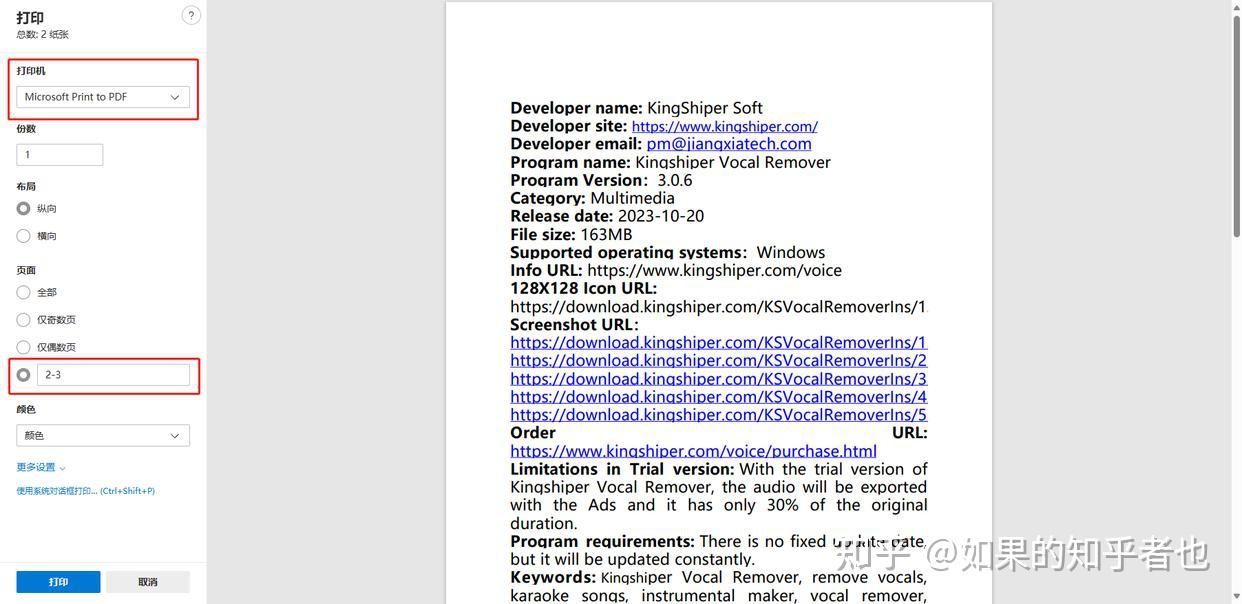Click the preview scrollbar up arrow
Viewport: 1242px width, 604px height.
(x=1235, y=6)
